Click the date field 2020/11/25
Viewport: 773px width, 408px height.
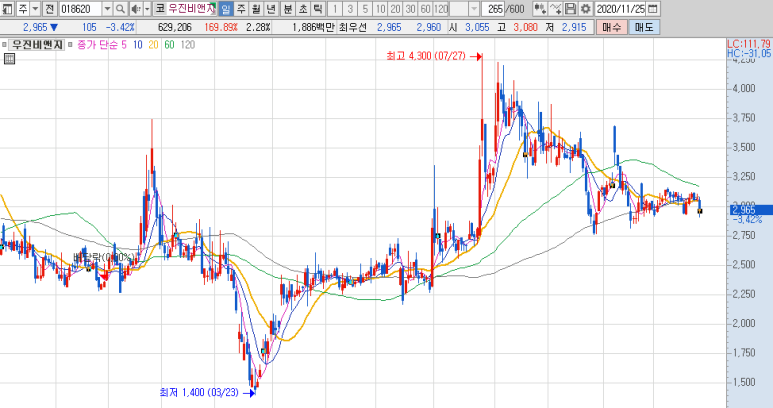click(x=620, y=8)
